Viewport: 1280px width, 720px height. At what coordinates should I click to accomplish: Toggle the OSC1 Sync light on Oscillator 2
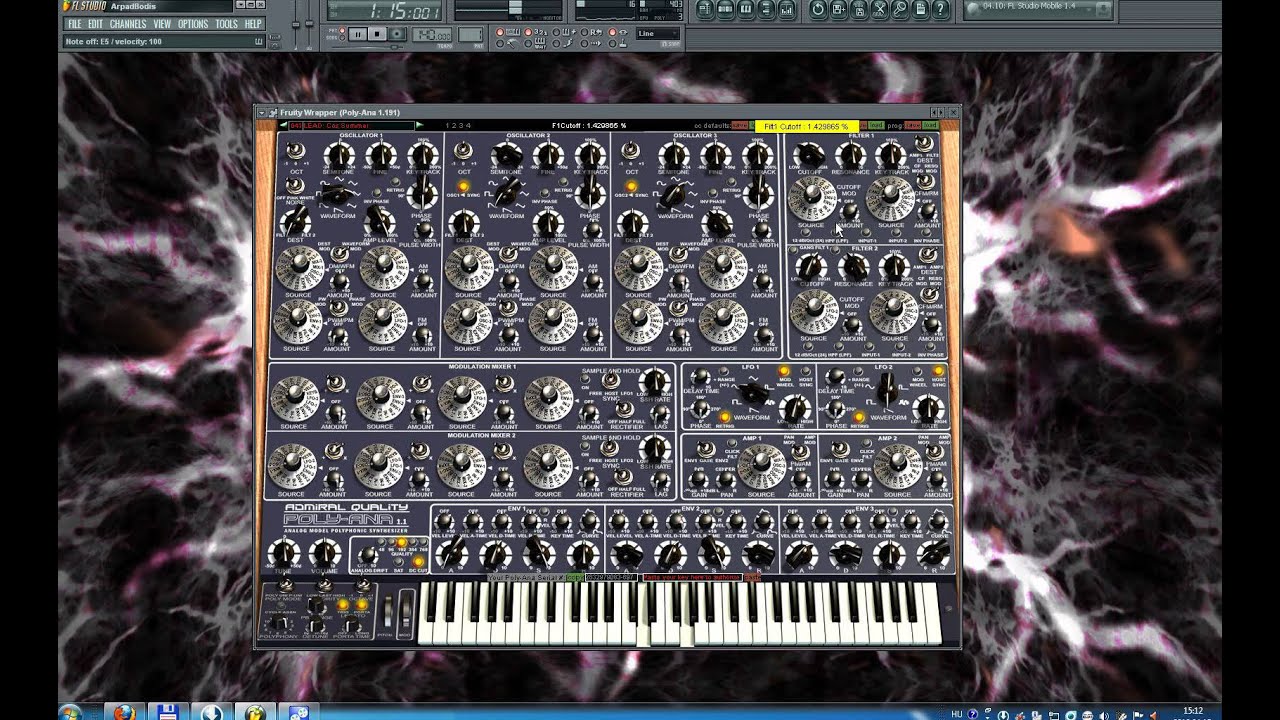coord(464,187)
